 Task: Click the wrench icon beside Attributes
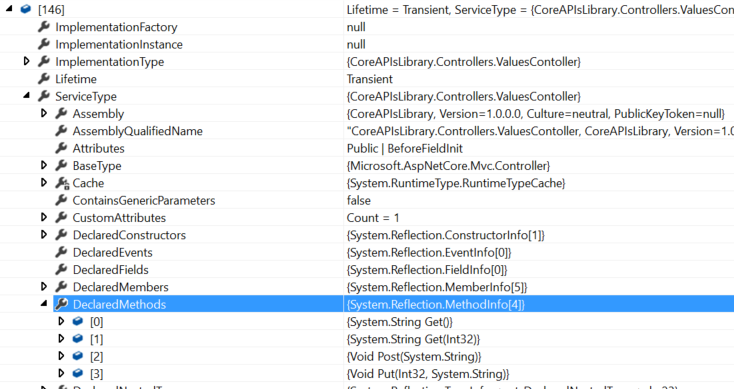point(61,148)
